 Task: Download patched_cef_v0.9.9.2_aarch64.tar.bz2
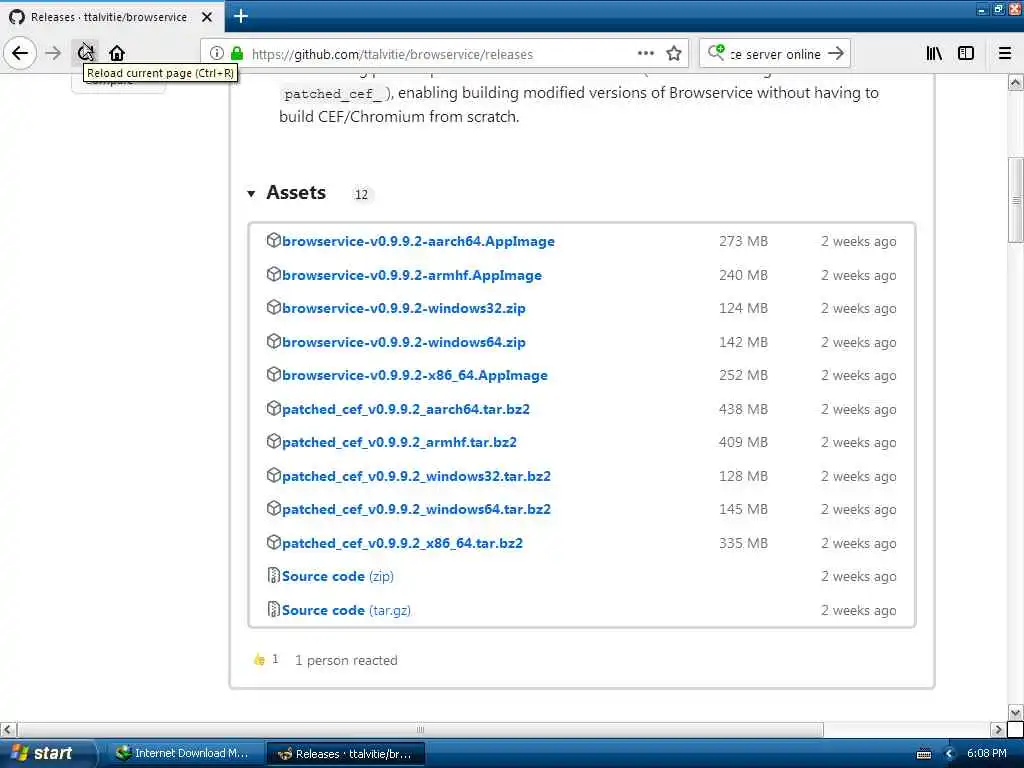tap(406, 409)
